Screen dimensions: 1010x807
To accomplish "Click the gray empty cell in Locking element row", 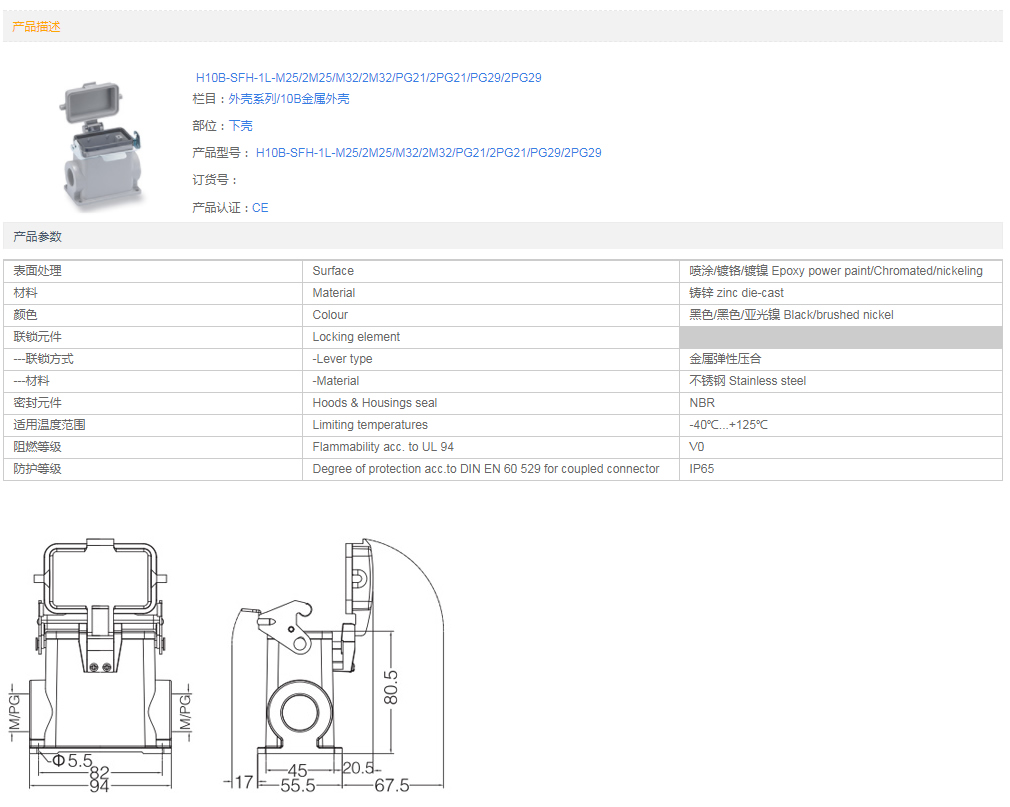I will pyautogui.click(x=840, y=337).
